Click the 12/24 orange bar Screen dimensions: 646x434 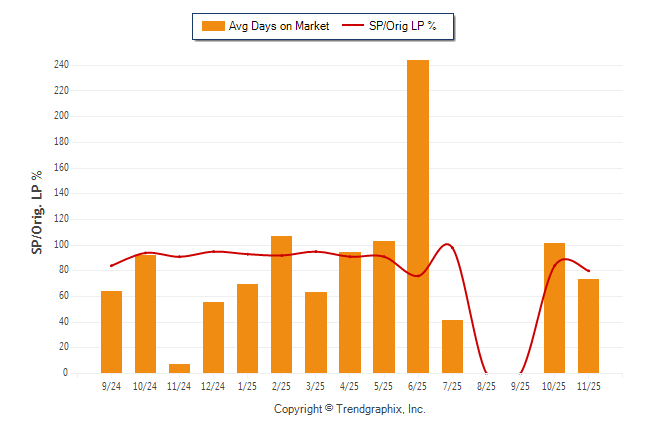click(x=213, y=337)
